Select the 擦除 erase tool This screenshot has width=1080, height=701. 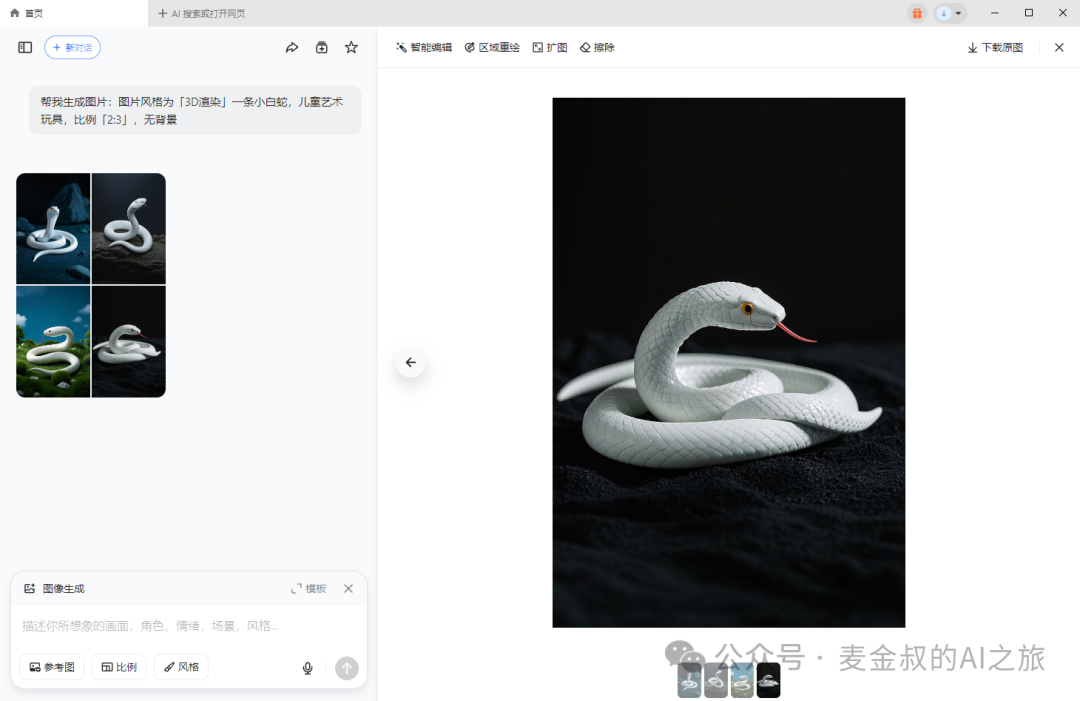[x=597, y=47]
